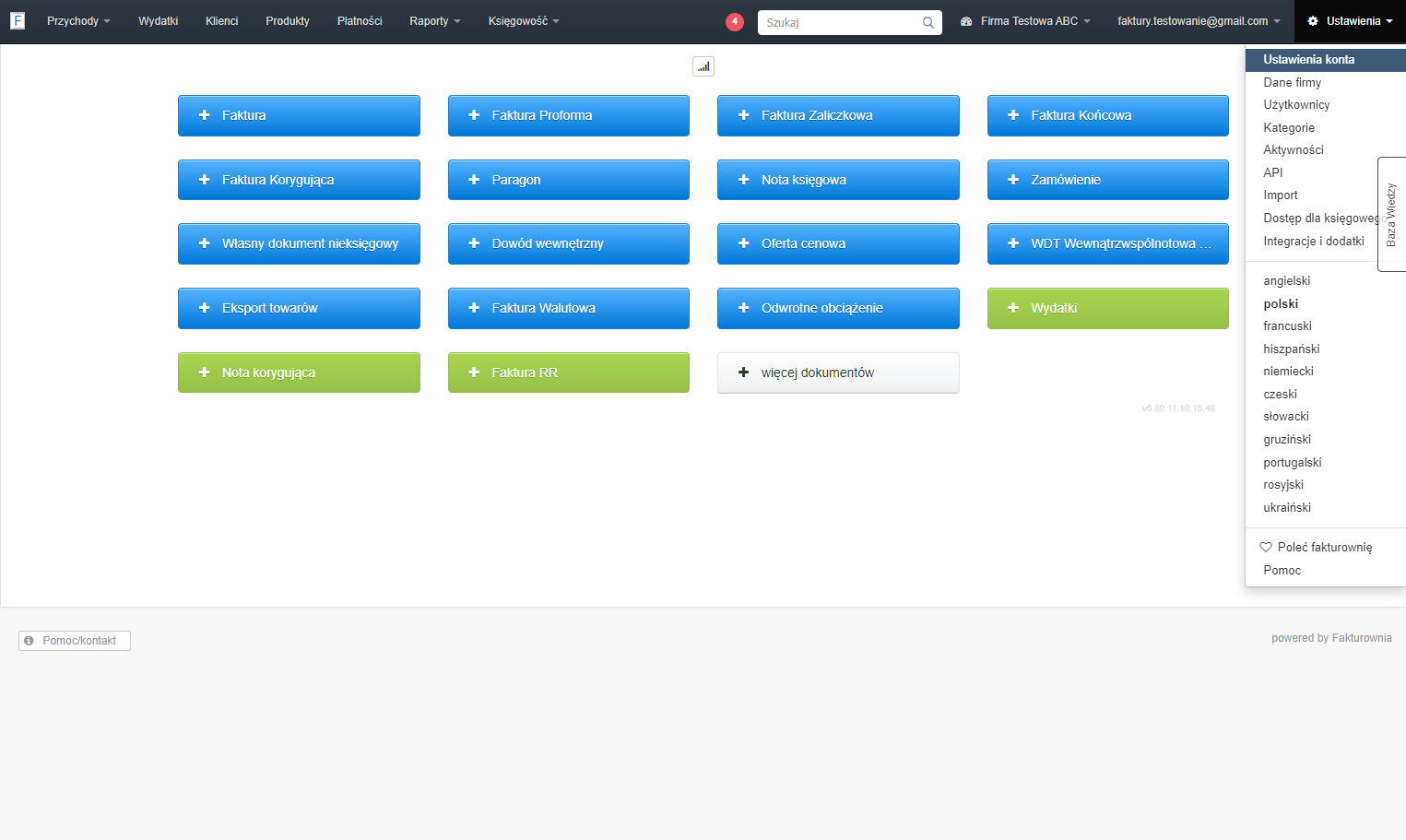Create a new Faktura Proforma
Viewport: 1406px width, 840px height.
[x=569, y=115]
